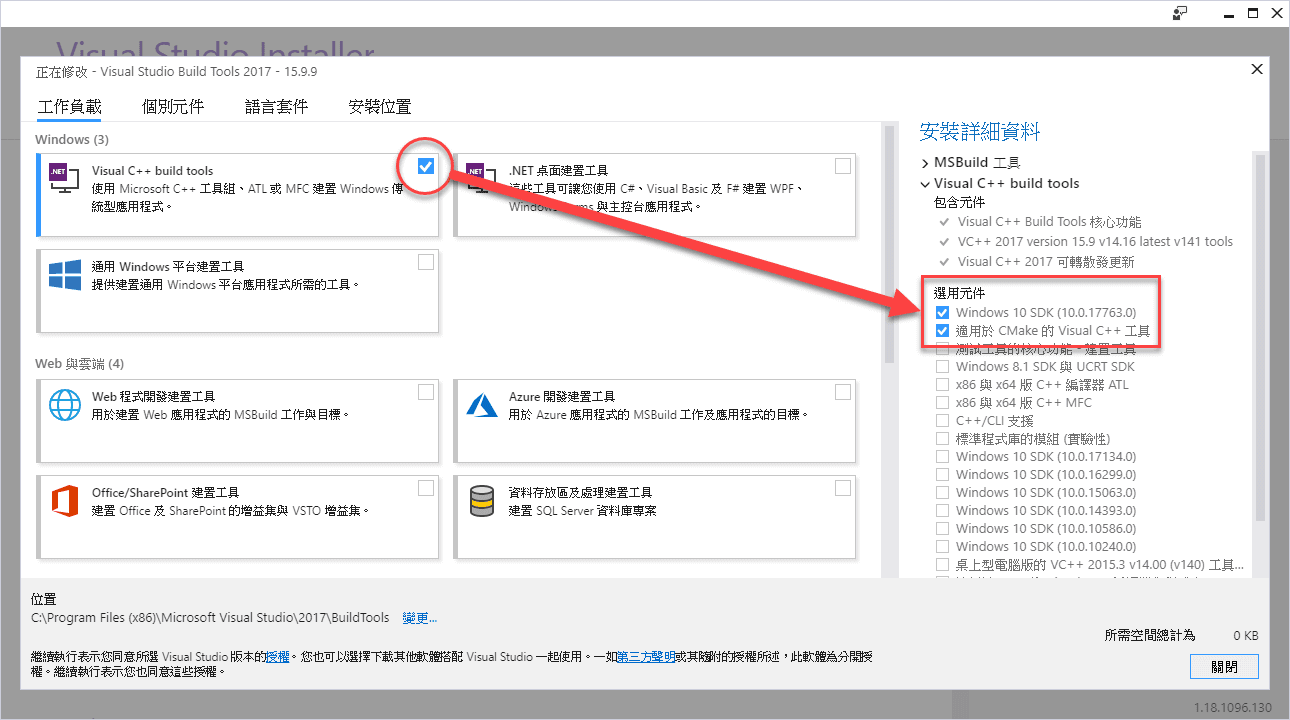
Task: Check the Office/SharePoint 建置工具 workload checkbox
Action: tap(426, 488)
